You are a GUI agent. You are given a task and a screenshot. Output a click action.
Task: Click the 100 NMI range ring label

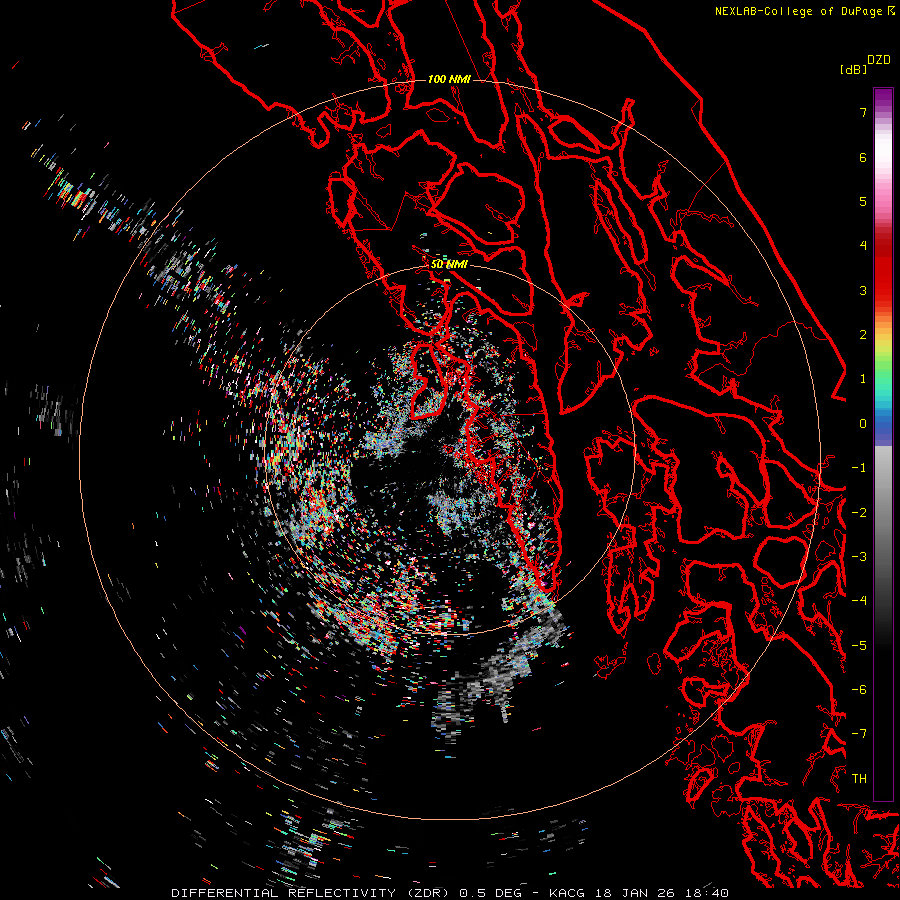449,79
